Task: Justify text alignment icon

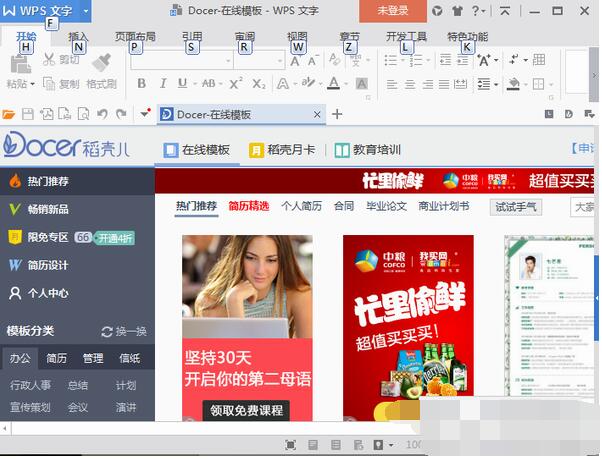Action: 444,84
